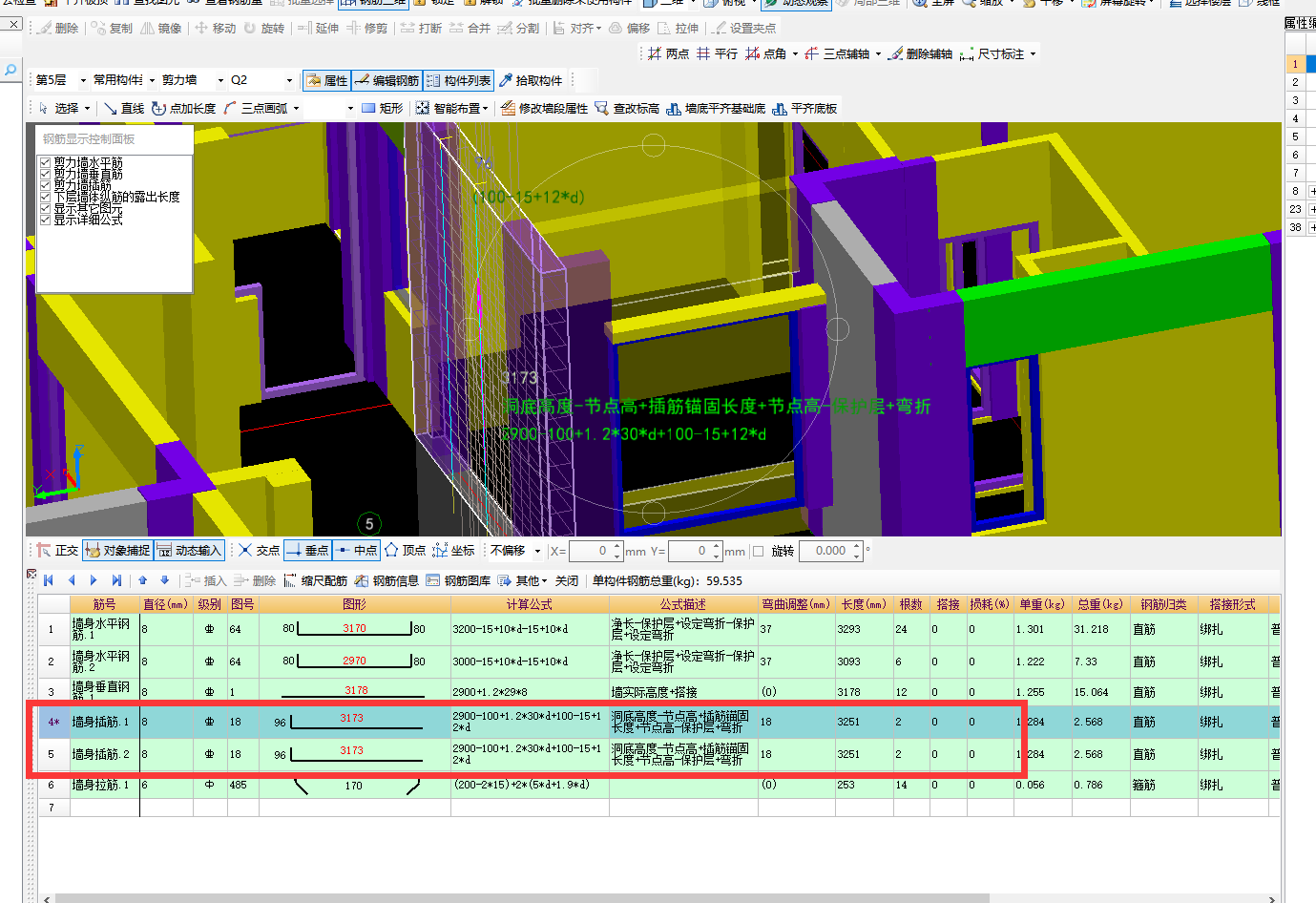Toggle 垂点 (perpendicular point) snap

point(307,551)
